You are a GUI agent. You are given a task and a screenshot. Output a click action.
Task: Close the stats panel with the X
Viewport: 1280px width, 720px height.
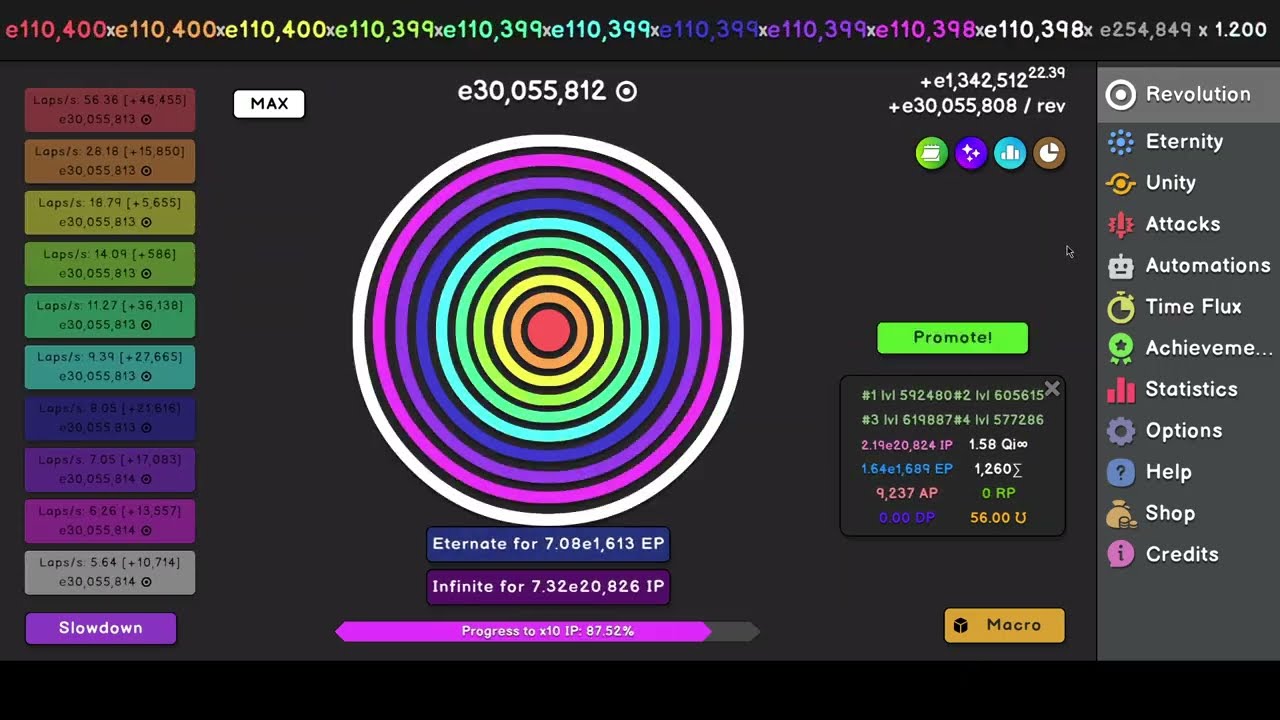(x=1052, y=389)
